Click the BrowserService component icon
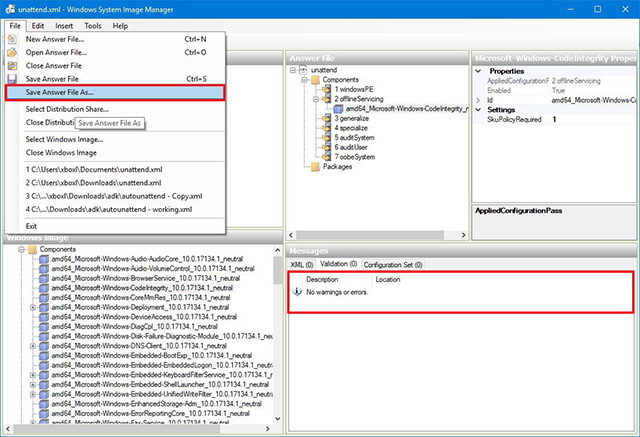This screenshot has height=437, width=640. (44, 278)
